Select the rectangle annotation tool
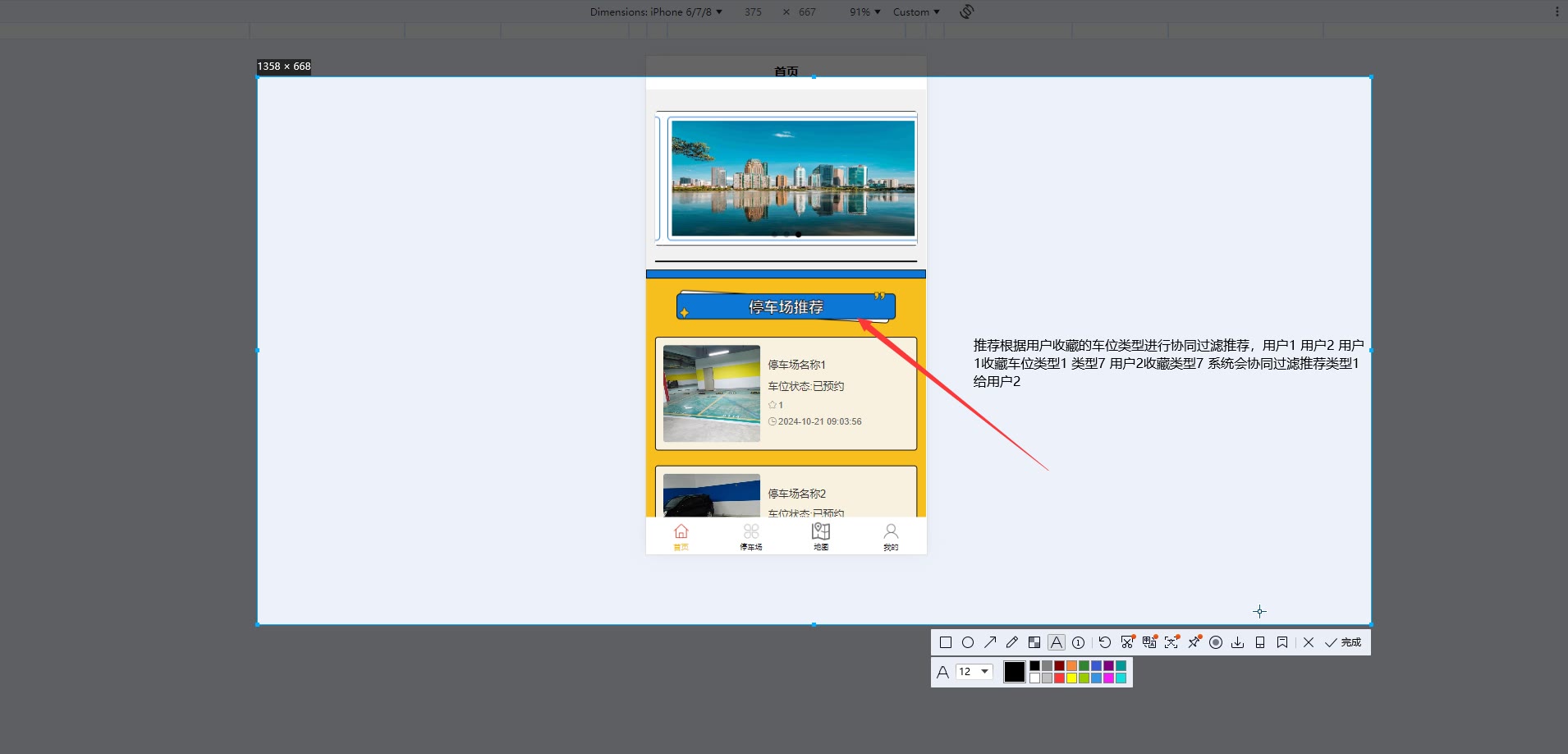The width and height of the screenshot is (1568, 754). pos(946,642)
